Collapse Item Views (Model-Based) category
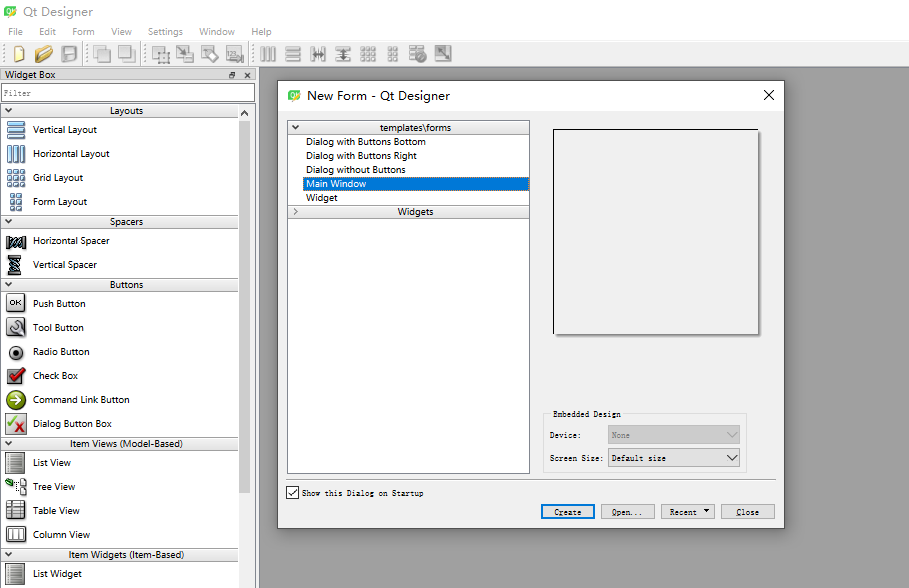The height and width of the screenshot is (588, 909). [x=9, y=443]
